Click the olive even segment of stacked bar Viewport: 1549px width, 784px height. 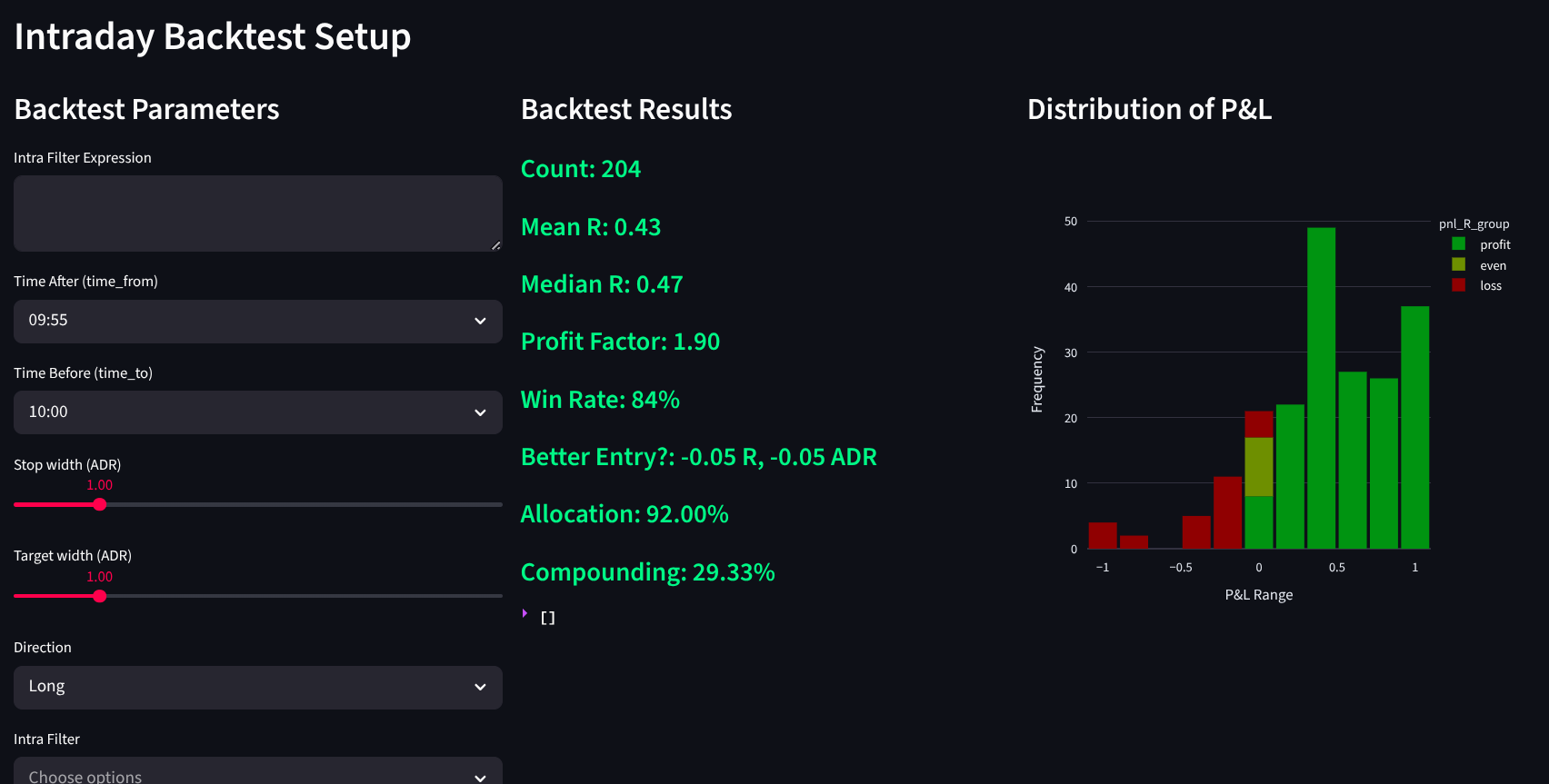(1259, 467)
